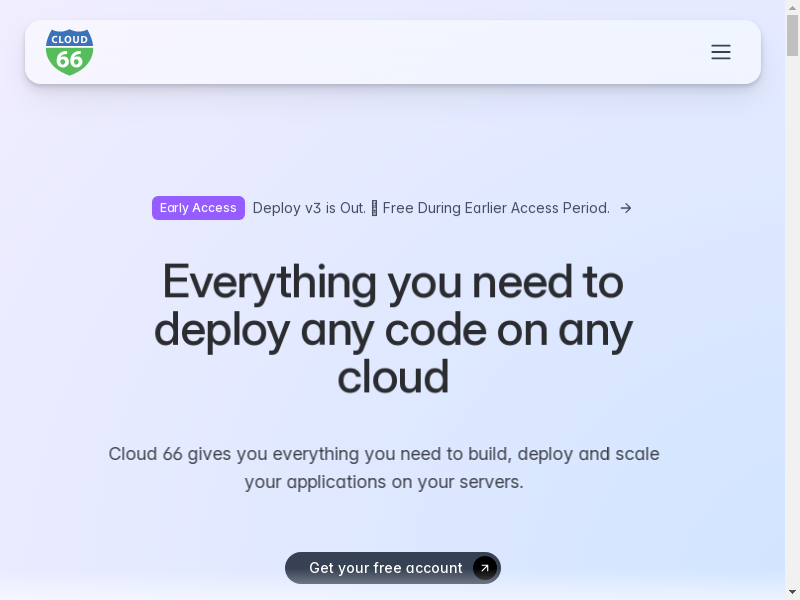Click the scrollbar up arrow
Screen dimensions: 800x600
[x=792, y=7]
